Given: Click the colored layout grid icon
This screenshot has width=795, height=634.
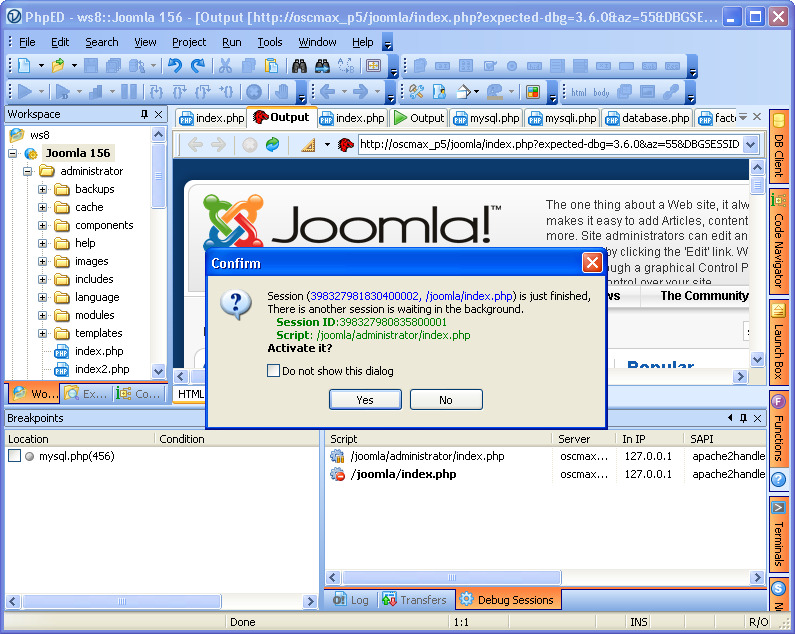Looking at the screenshot, I should tap(532, 92).
